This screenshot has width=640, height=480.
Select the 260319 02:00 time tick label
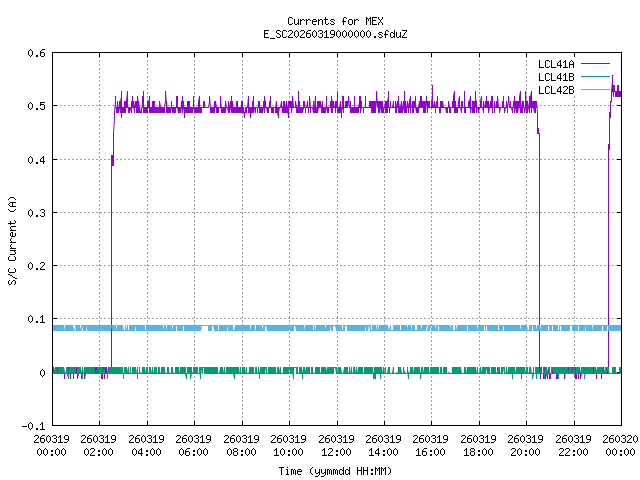pyautogui.click(x=98, y=445)
